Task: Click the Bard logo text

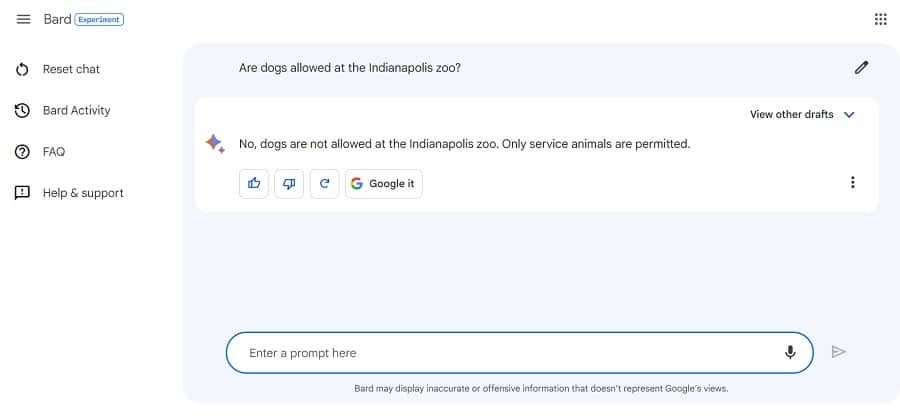Action: click(57, 19)
